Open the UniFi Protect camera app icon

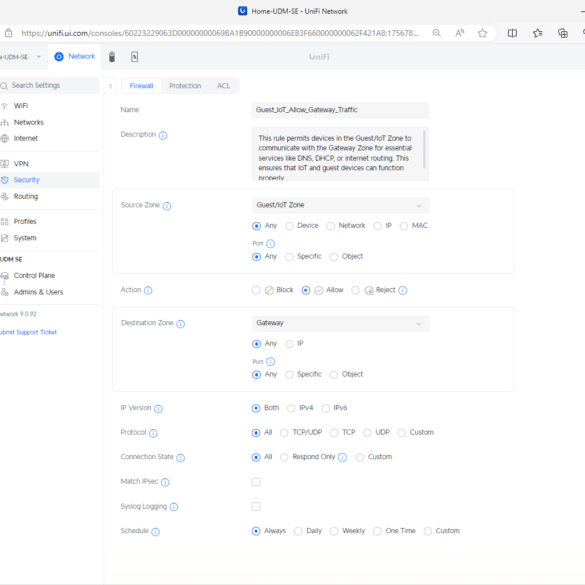point(112,57)
